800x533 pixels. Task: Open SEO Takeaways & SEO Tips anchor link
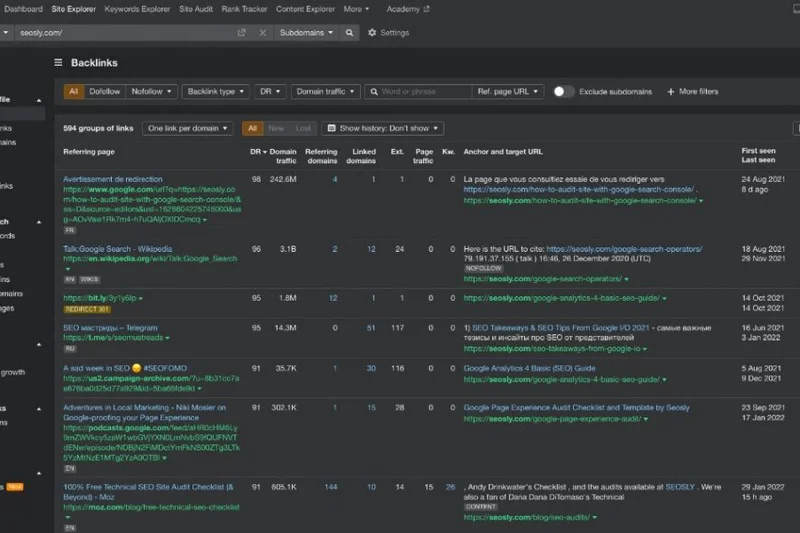pos(561,327)
